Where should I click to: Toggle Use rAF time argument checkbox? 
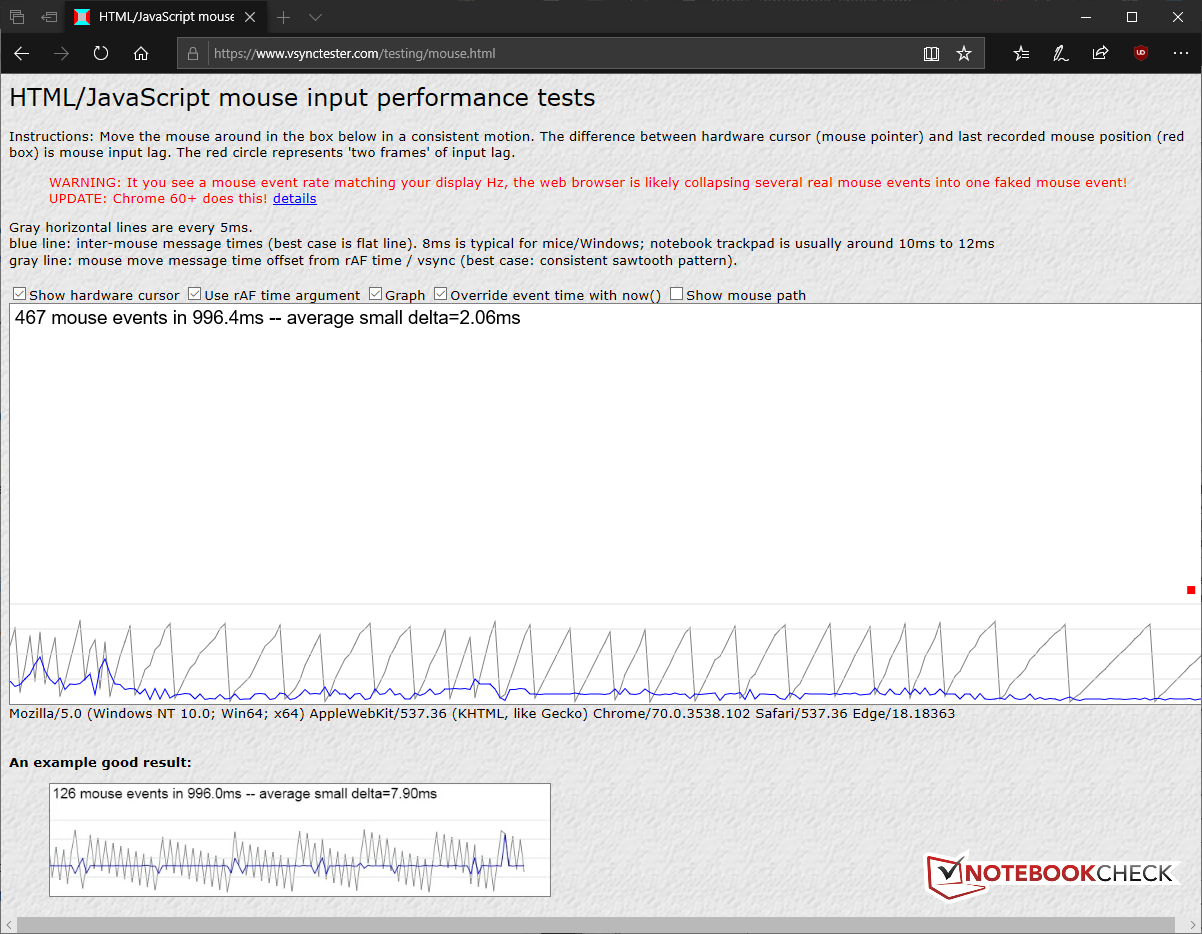click(x=195, y=295)
